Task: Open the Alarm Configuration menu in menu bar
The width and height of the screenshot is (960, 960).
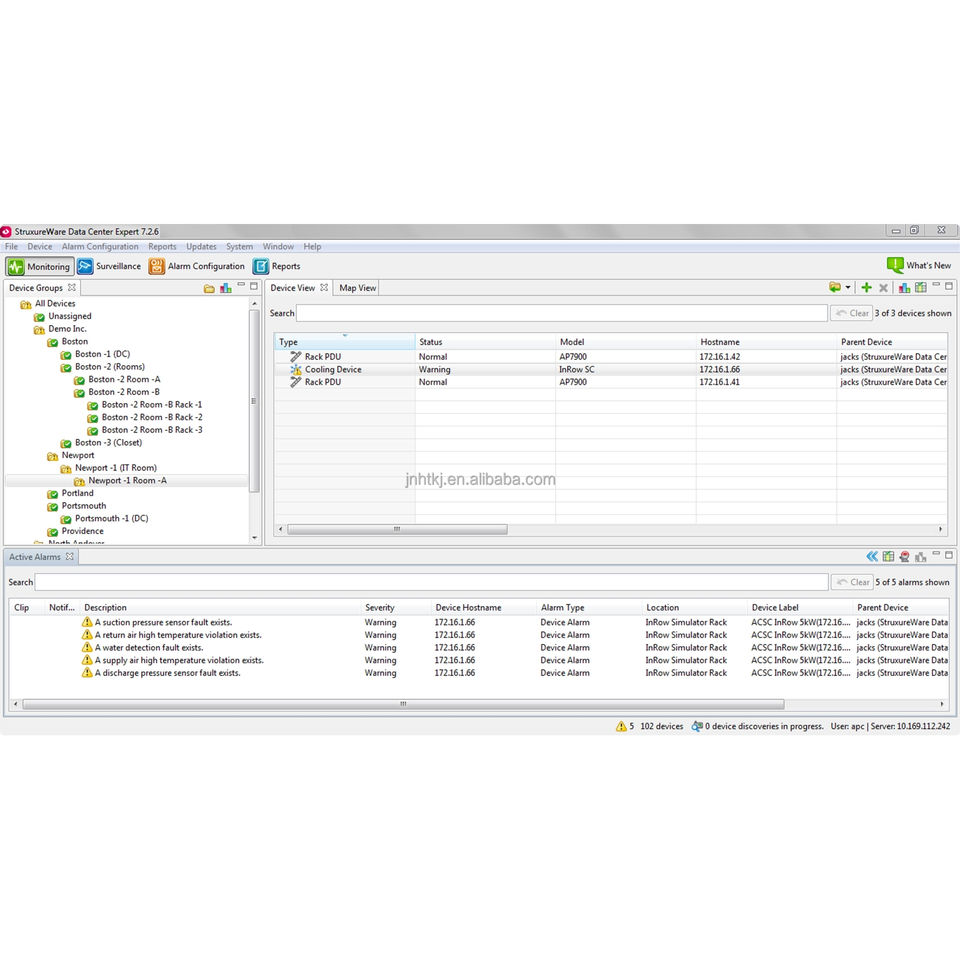Action: (100, 247)
